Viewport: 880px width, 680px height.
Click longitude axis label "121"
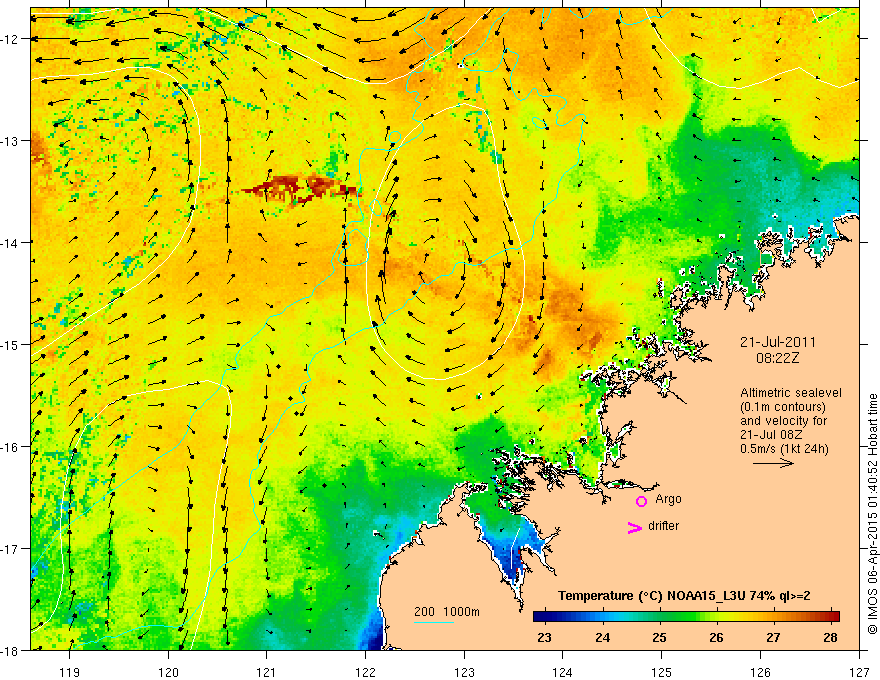pyautogui.click(x=267, y=672)
